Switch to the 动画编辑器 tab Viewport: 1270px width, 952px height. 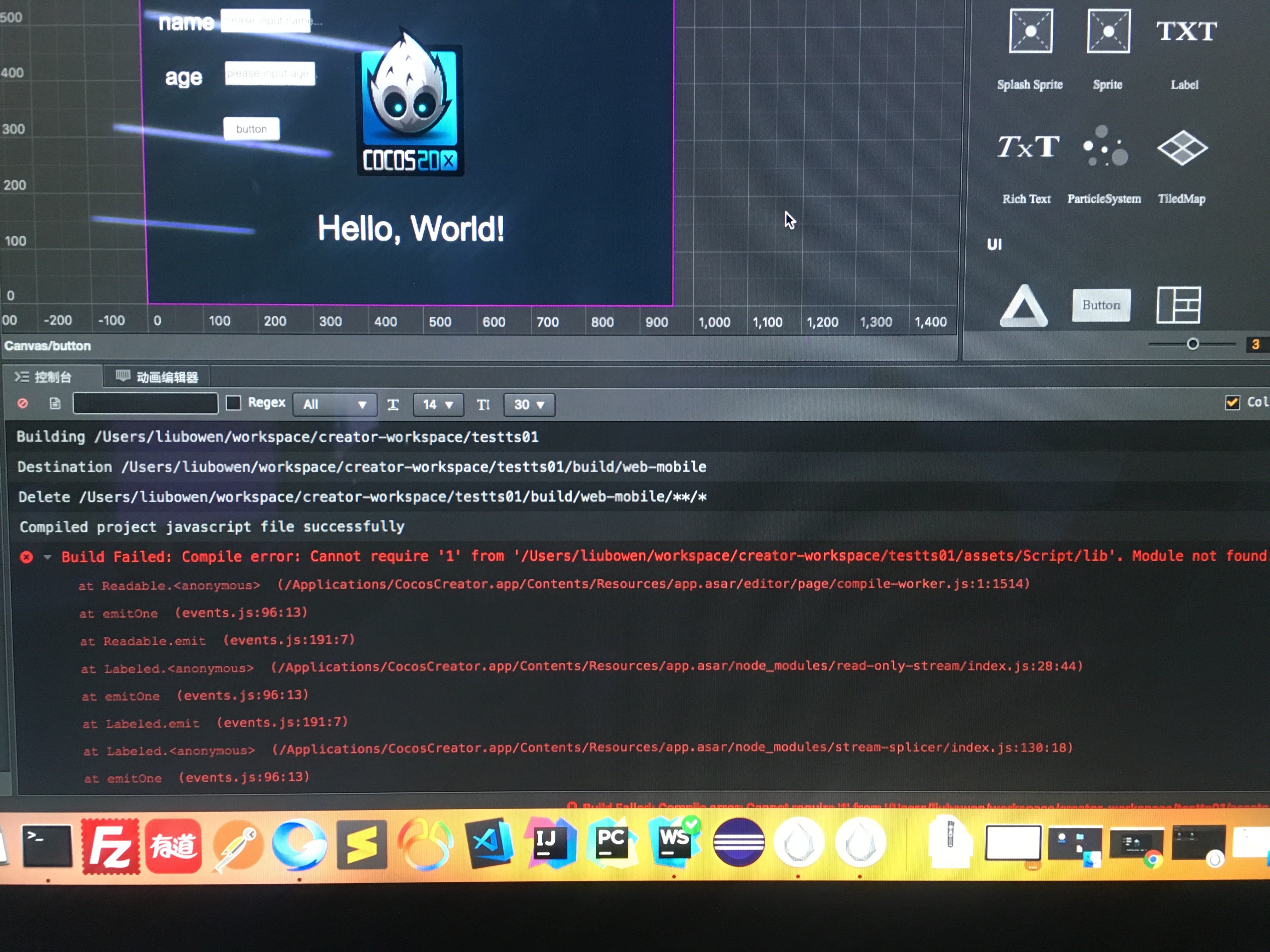pyautogui.click(x=157, y=377)
